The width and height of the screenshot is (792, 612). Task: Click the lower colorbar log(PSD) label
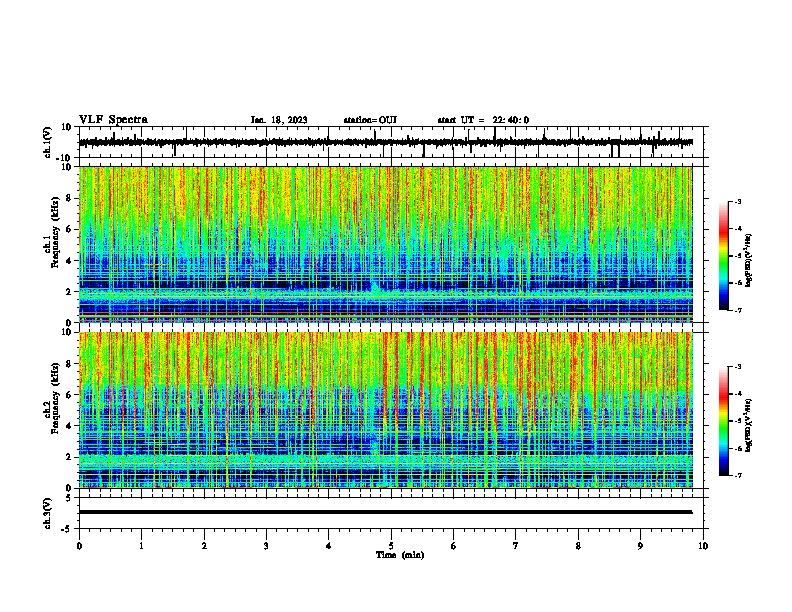748,425
